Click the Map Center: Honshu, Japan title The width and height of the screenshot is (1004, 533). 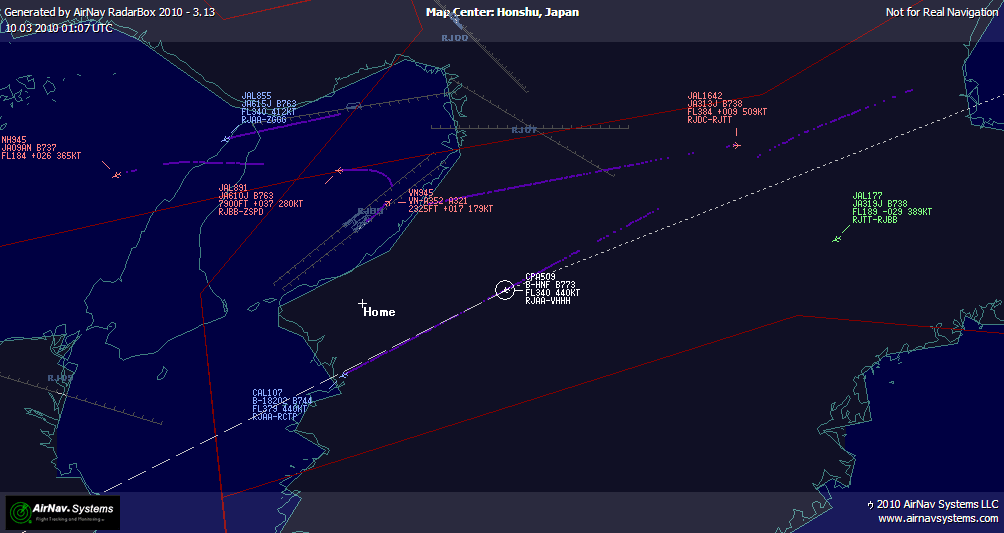tap(503, 12)
